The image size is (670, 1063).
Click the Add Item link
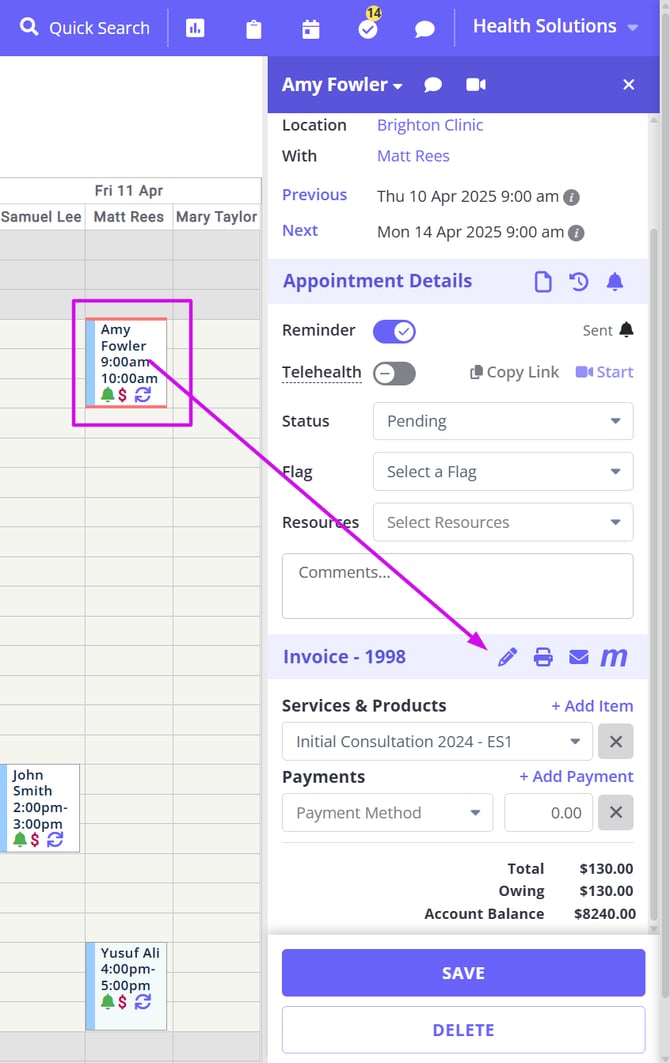(592, 706)
